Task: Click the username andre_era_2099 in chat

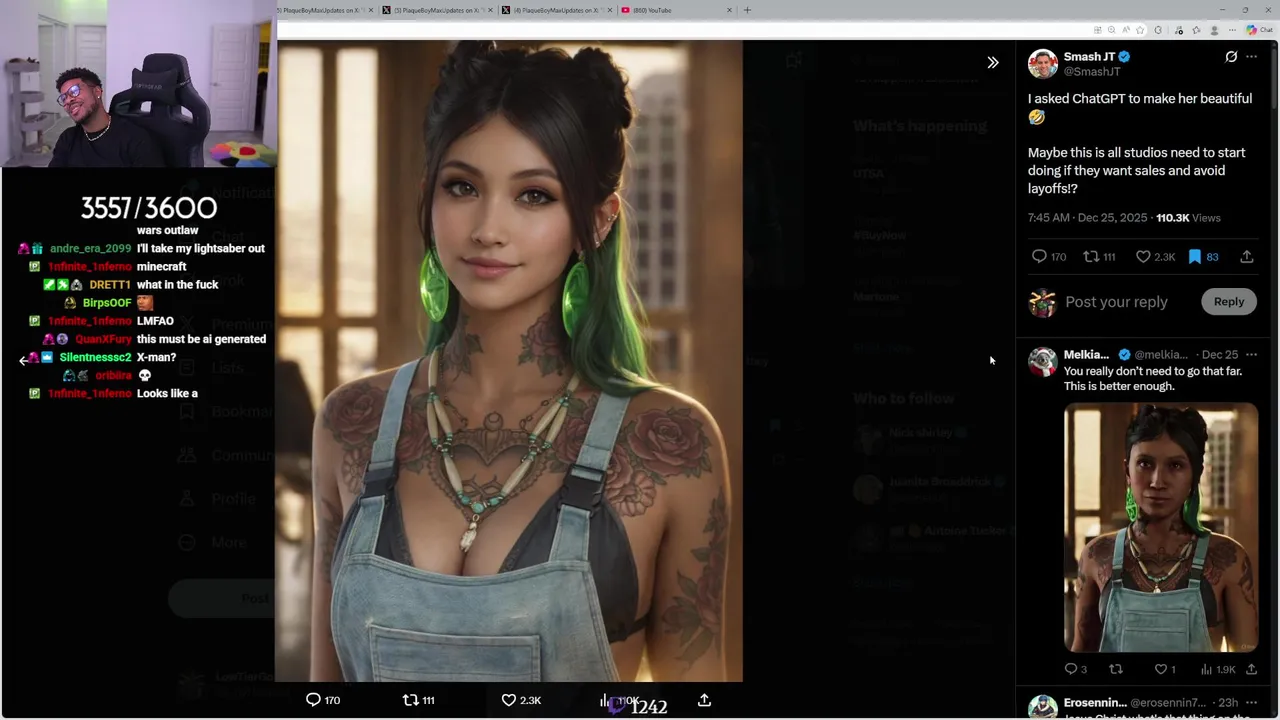Action: pyautogui.click(x=90, y=248)
